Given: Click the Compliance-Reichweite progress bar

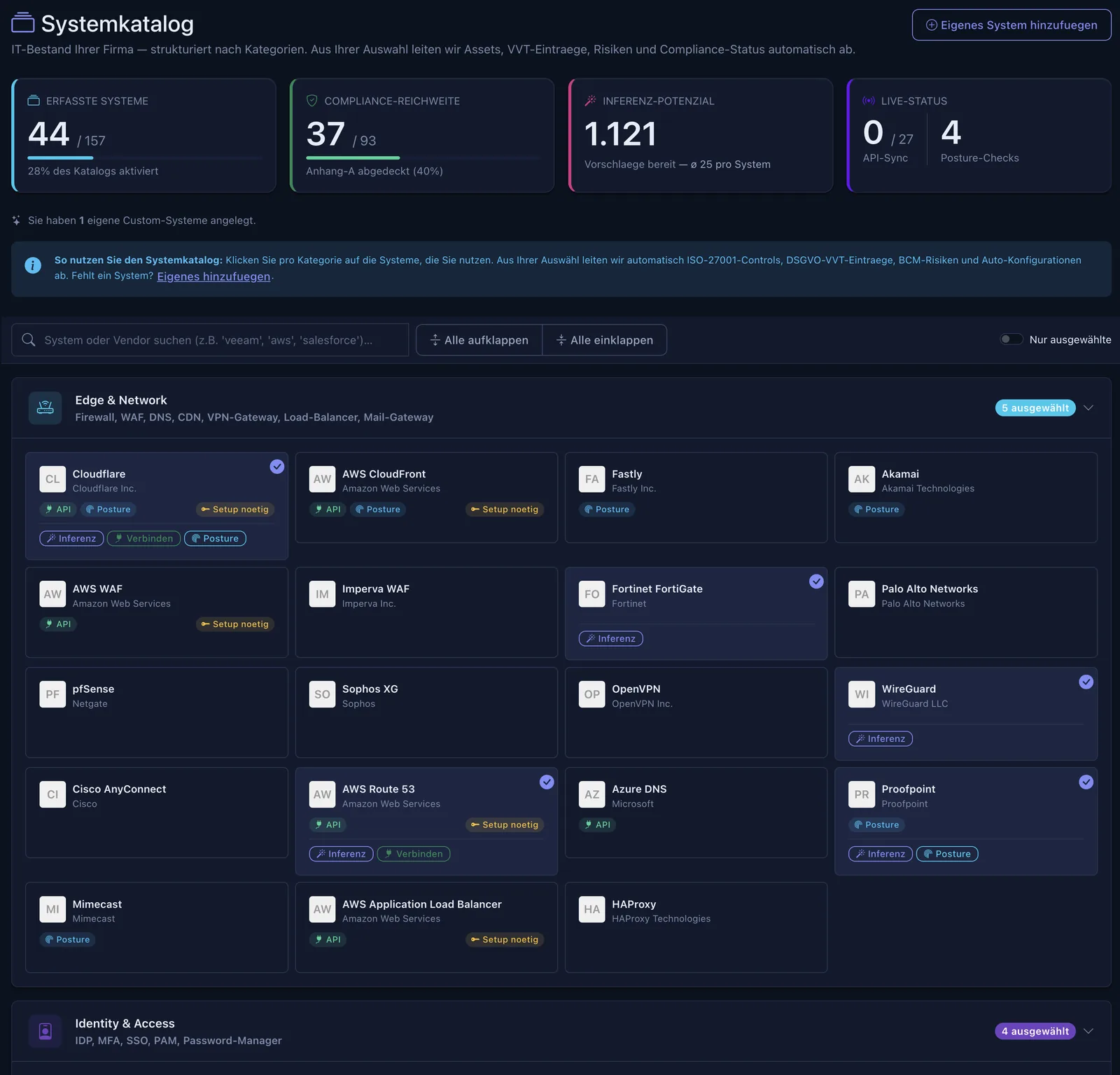Looking at the screenshot, I should coord(423,158).
